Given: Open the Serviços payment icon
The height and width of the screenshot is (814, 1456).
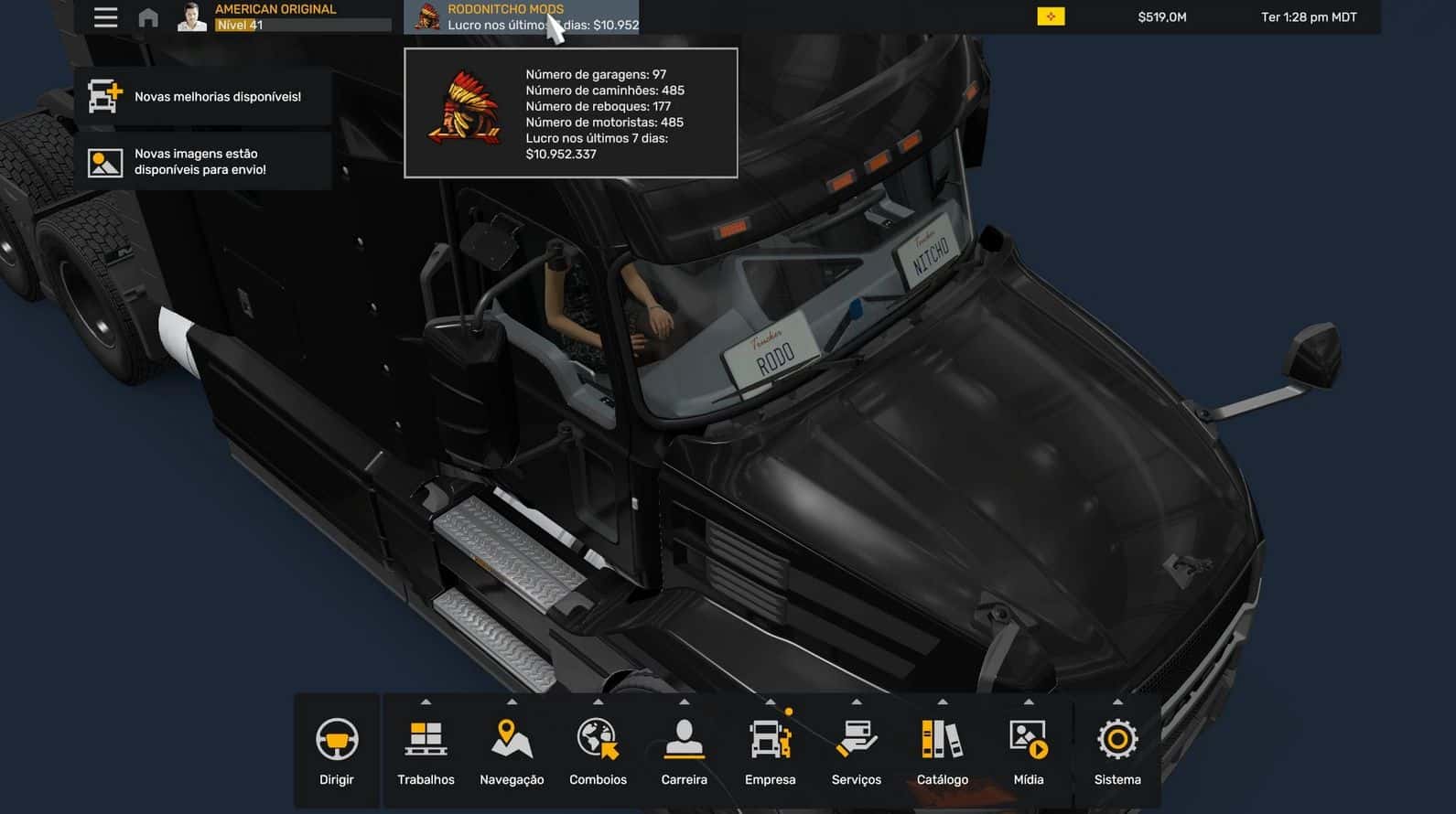Looking at the screenshot, I should (x=856, y=741).
